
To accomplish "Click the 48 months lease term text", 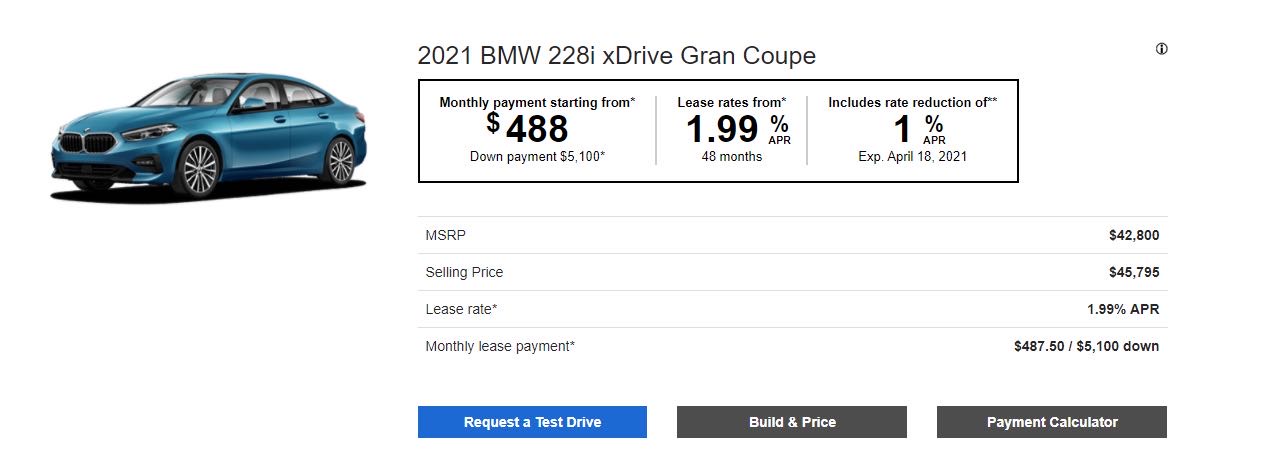I will (731, 157).
